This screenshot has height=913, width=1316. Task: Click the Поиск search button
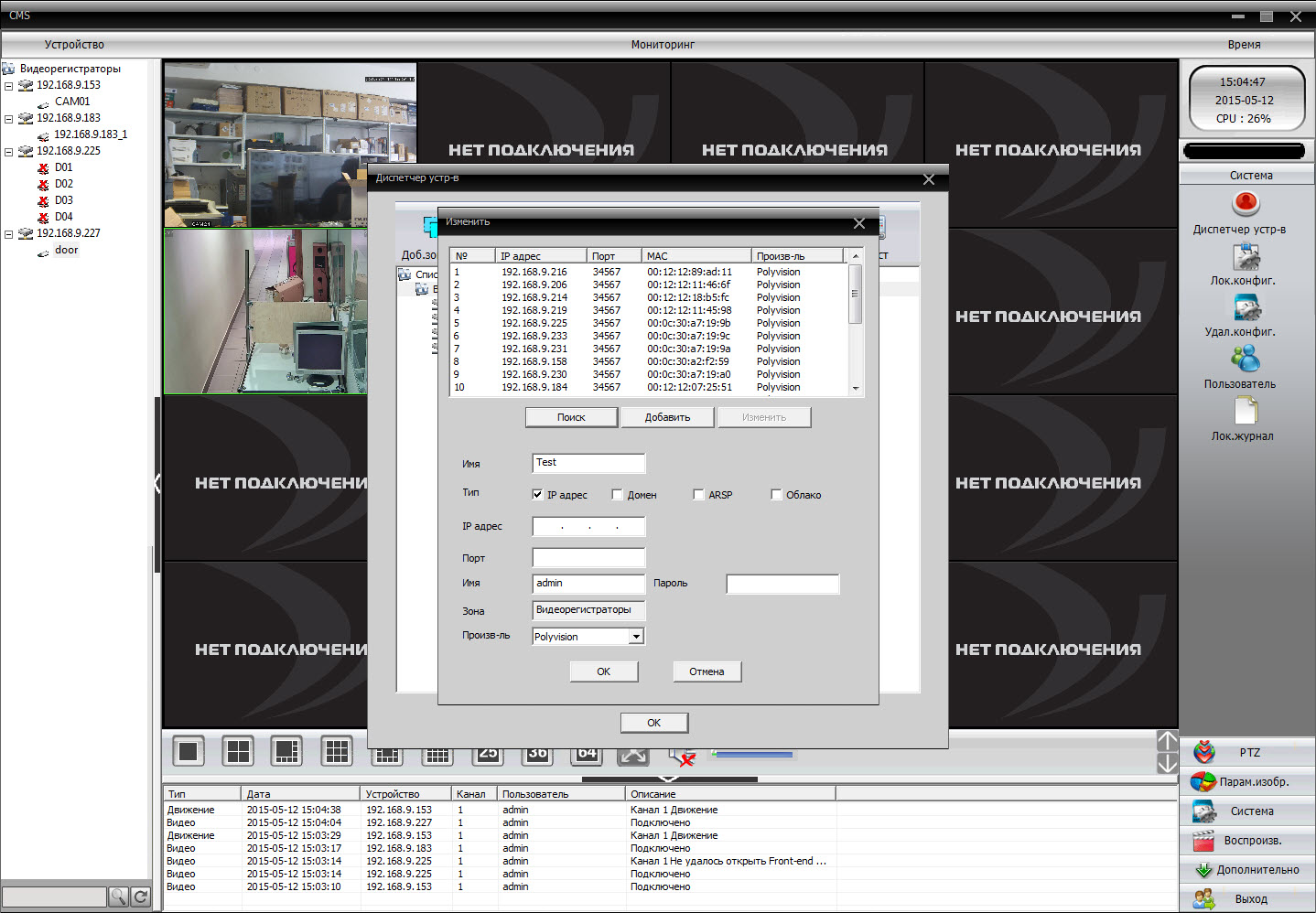coord(572,417)
